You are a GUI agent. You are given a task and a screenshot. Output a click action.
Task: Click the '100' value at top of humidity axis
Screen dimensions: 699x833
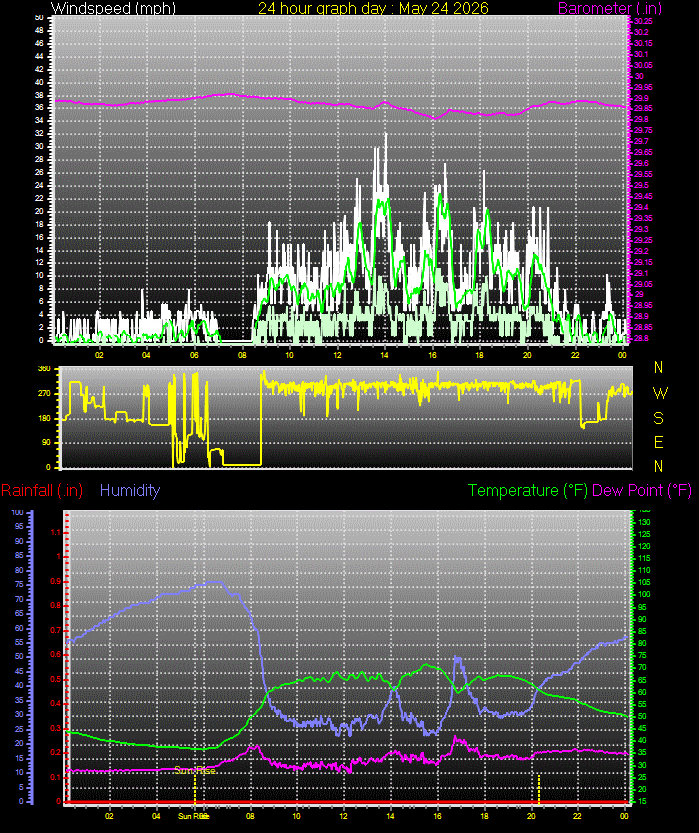pos(17,513)
